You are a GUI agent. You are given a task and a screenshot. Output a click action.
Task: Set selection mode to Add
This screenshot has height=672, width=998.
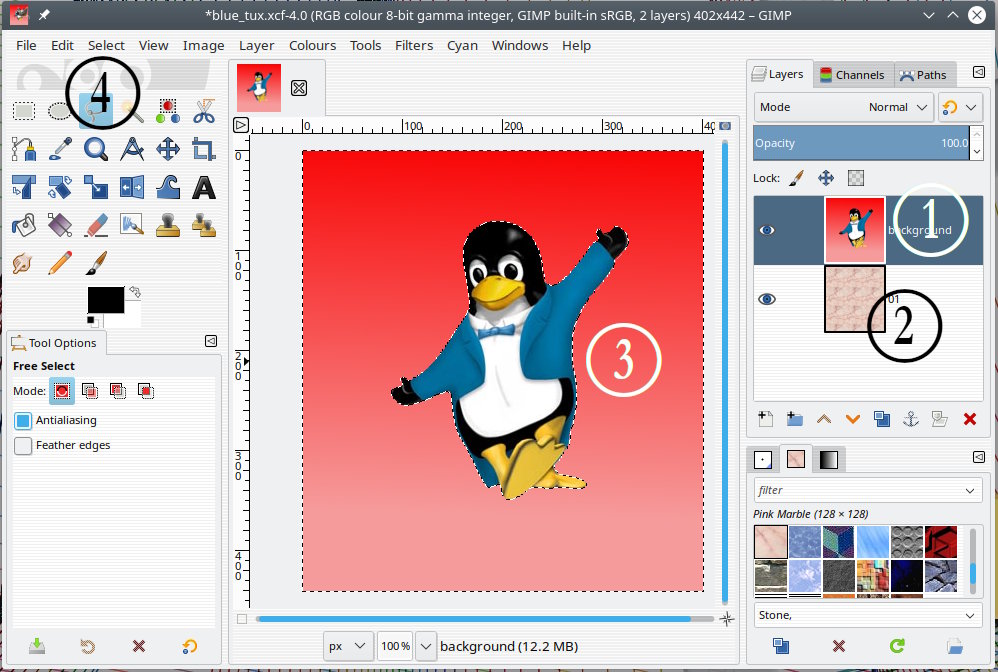pyautogui.click(x=90, y=391)
